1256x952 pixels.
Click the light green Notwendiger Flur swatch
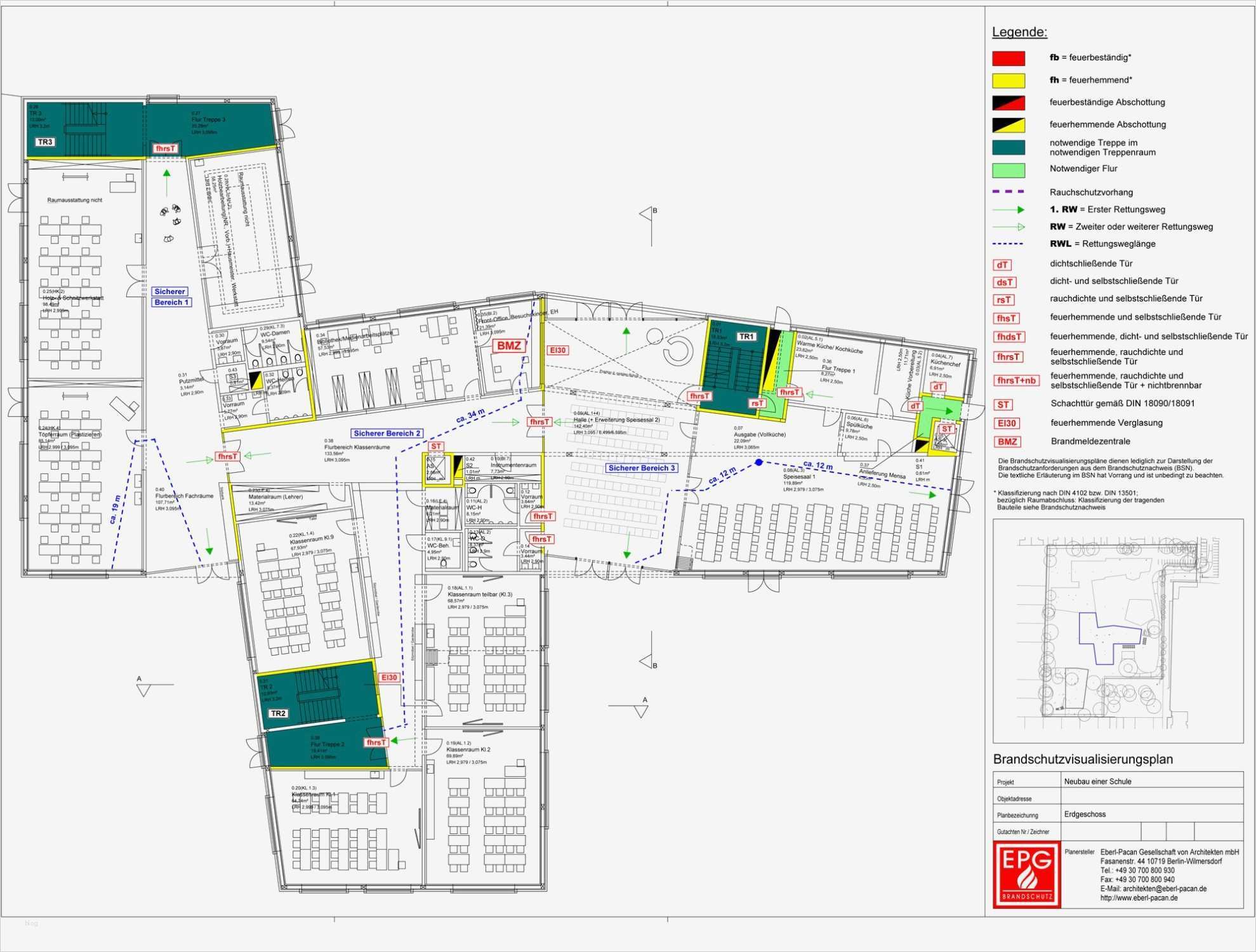coord(1008,169)
